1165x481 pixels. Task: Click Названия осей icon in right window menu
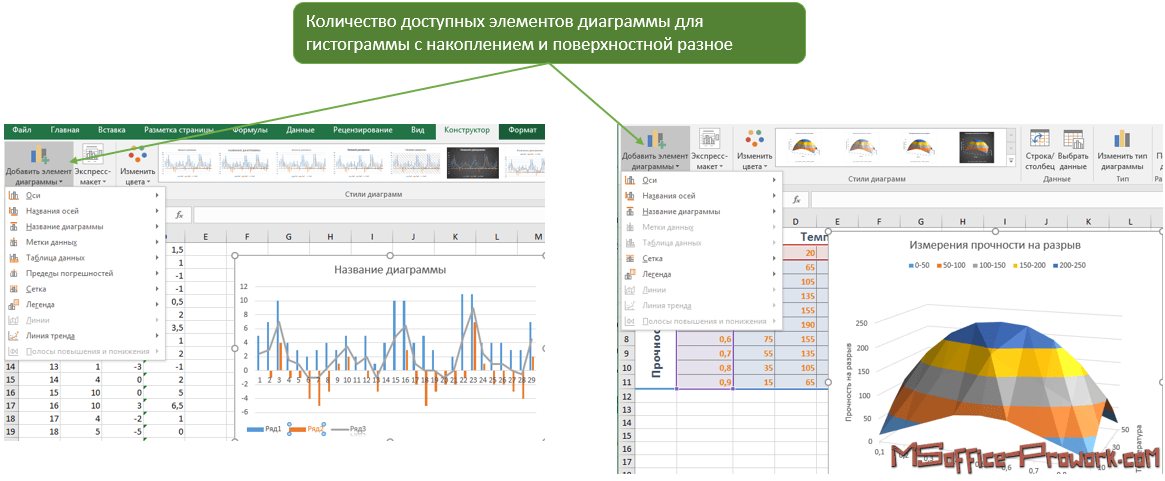(629, 196)
